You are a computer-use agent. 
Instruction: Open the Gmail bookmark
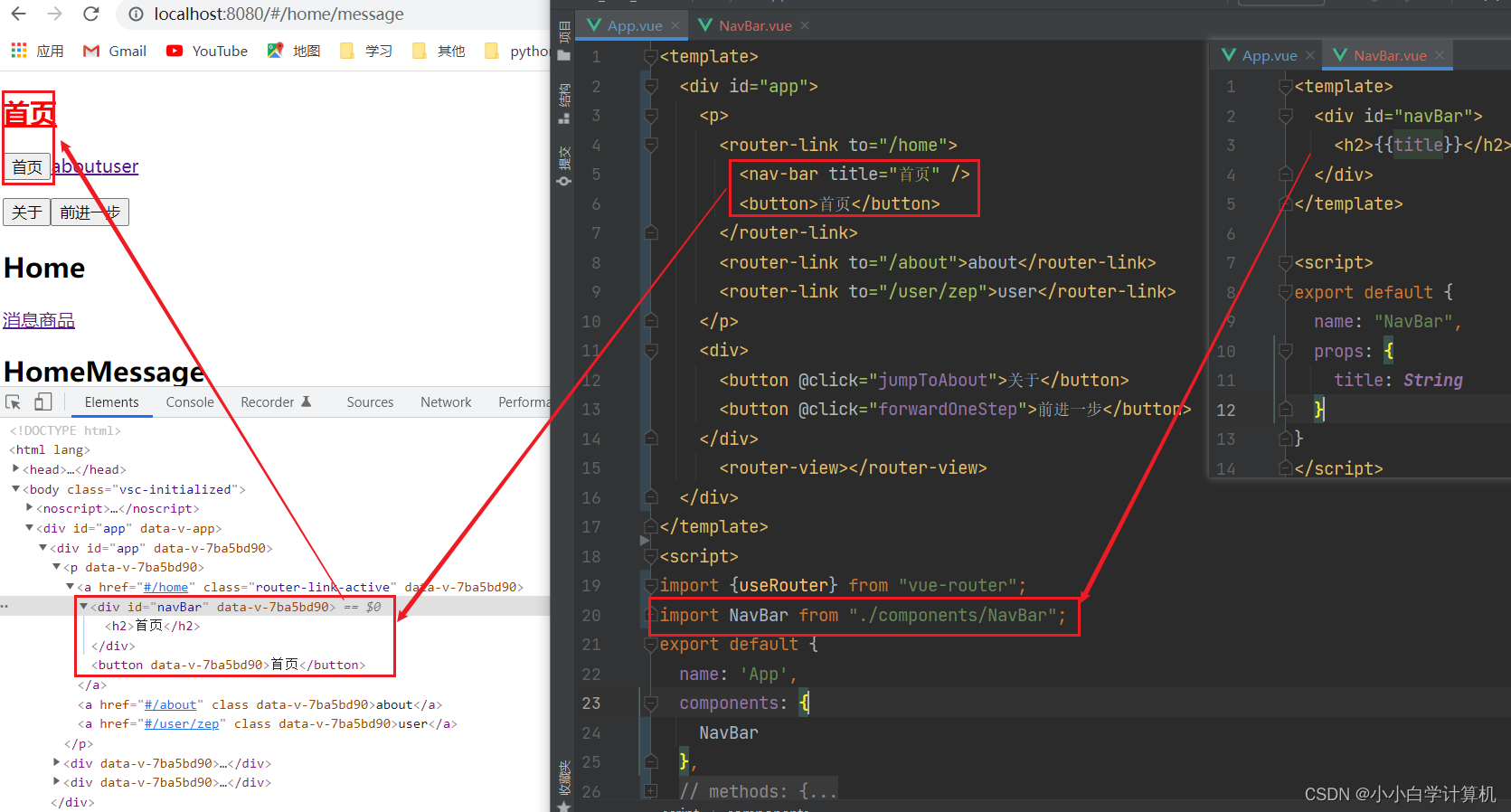coord(115,51)
